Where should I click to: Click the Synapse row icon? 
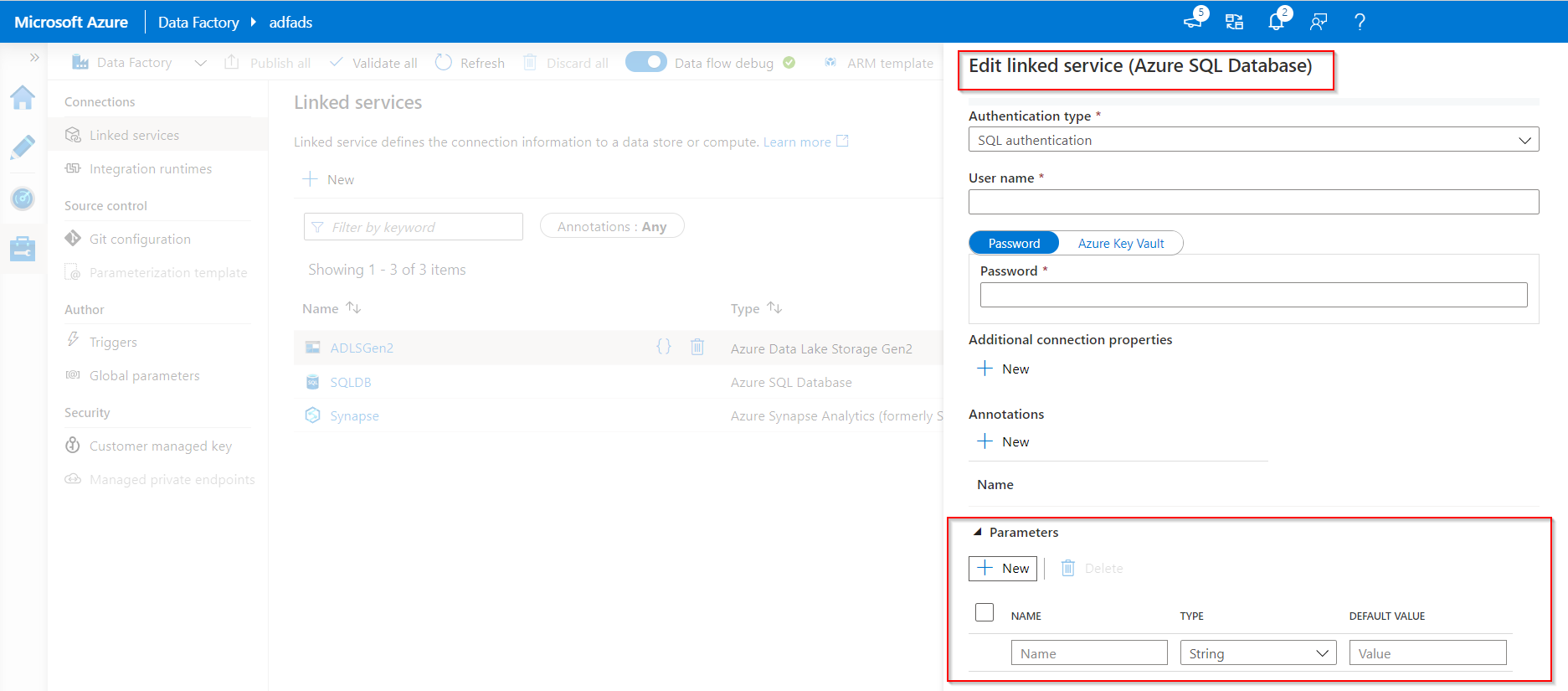pos(313,415)
